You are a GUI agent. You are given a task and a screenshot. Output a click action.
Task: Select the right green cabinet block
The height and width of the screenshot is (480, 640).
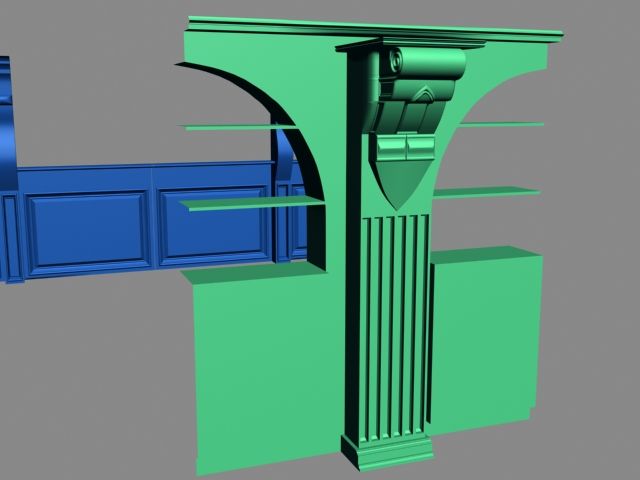pos(485,340)
